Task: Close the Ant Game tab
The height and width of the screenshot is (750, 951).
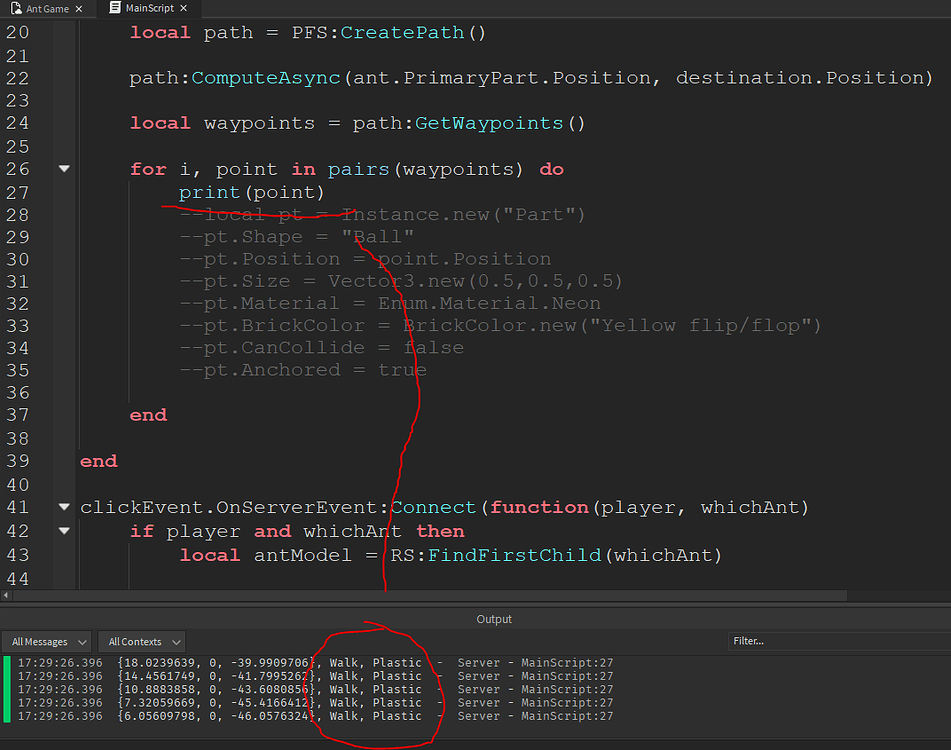Action: pyautogui.click(x=79, y=8)
